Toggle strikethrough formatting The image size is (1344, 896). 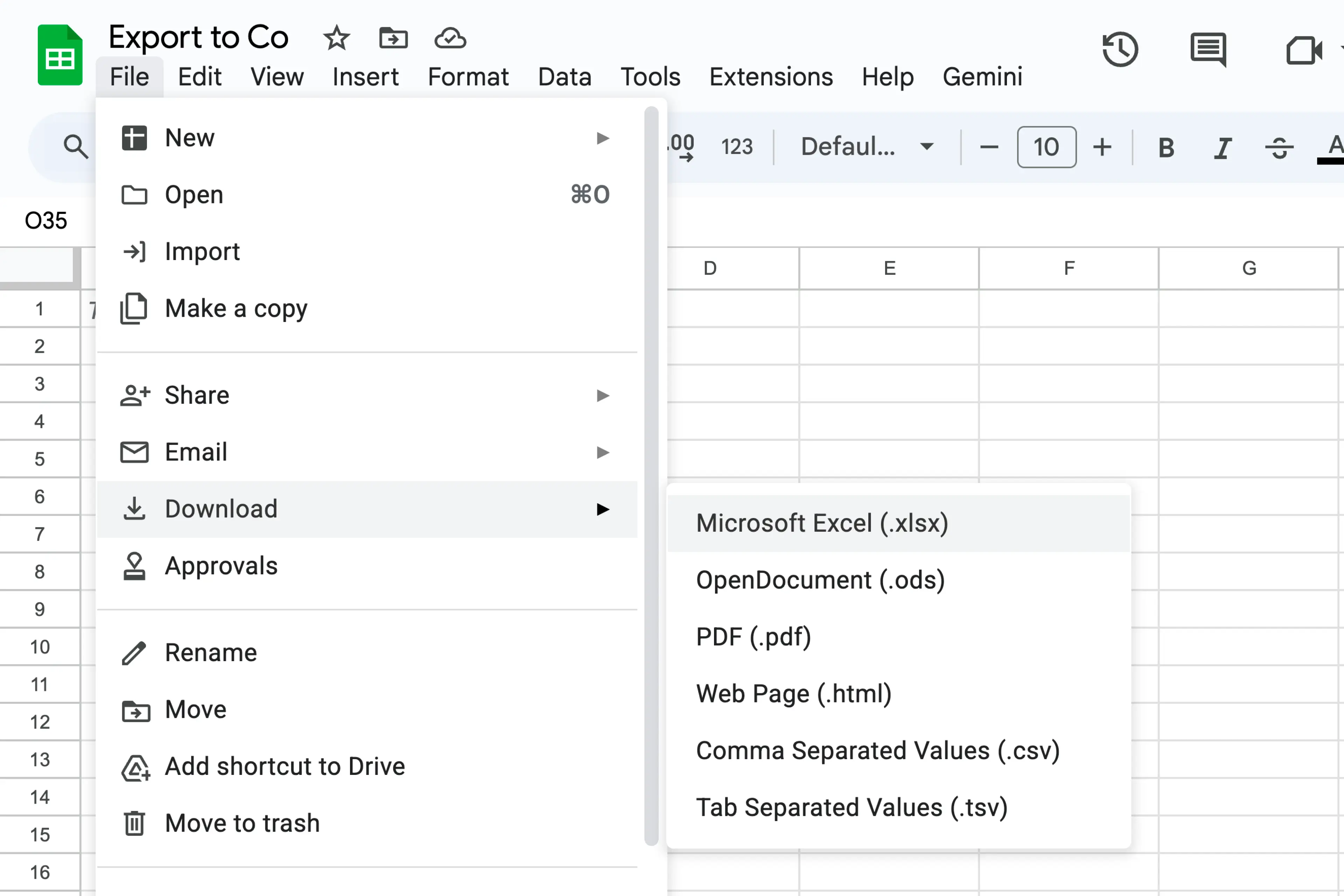pyautogui.click(x=1279, y=147)
